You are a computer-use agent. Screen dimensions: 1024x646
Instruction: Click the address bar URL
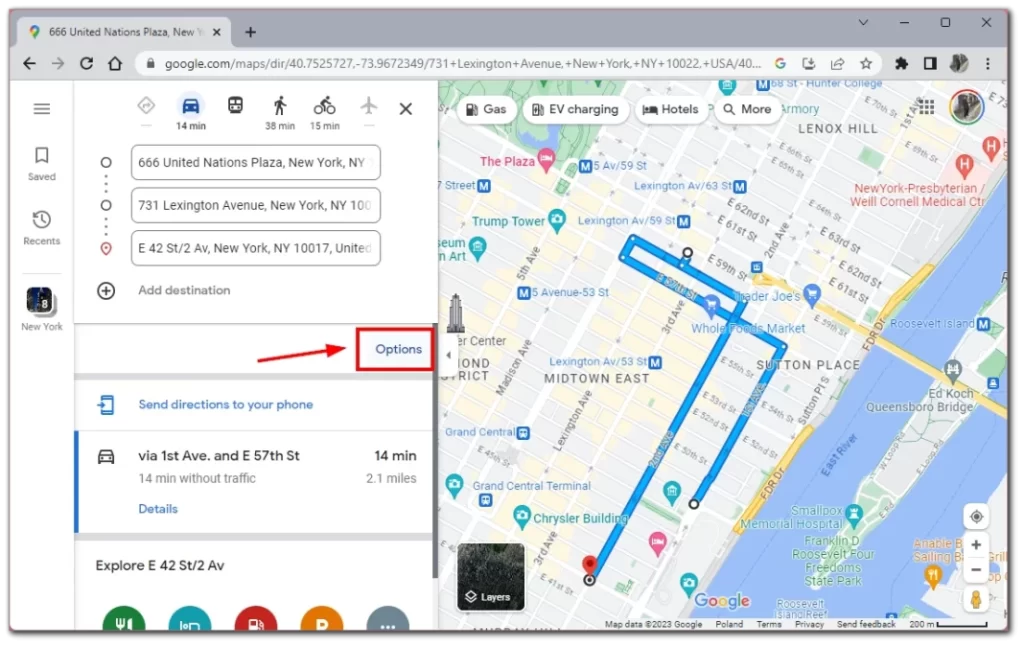(x=462, y=63)
